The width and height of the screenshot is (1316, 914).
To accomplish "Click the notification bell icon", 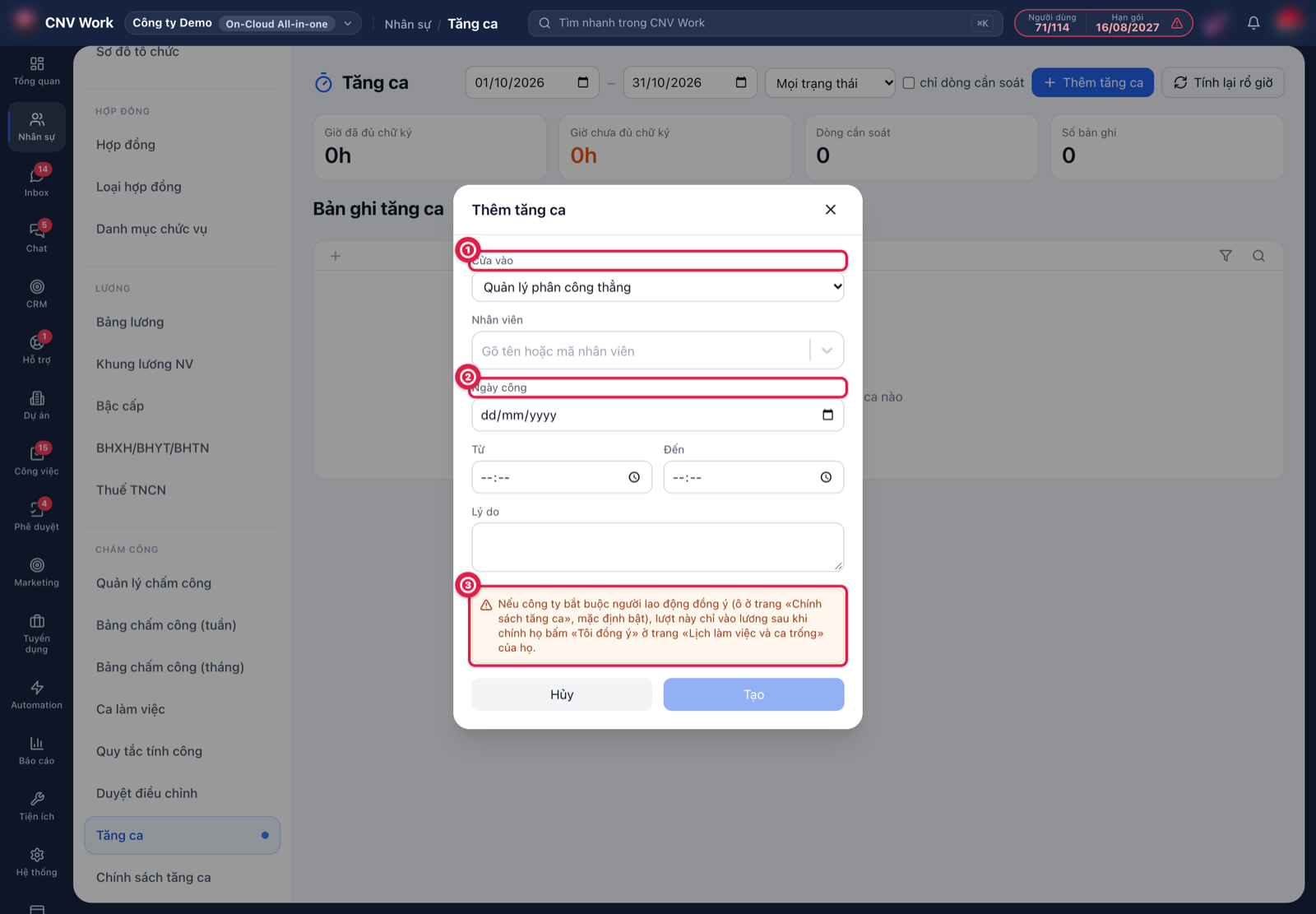I will pyautogui.click(x=1253, y=23).
